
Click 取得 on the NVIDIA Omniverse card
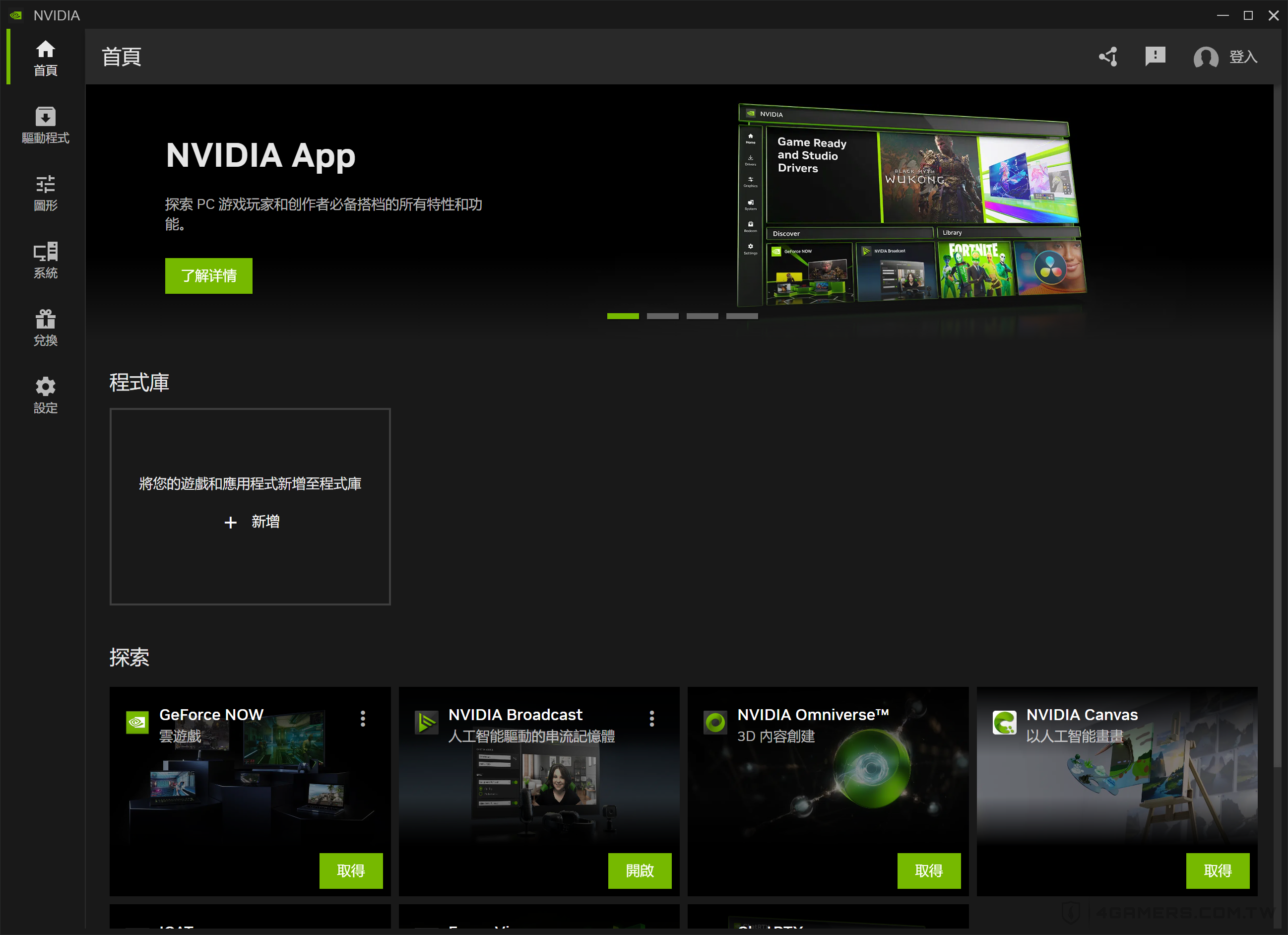(928, 870)
